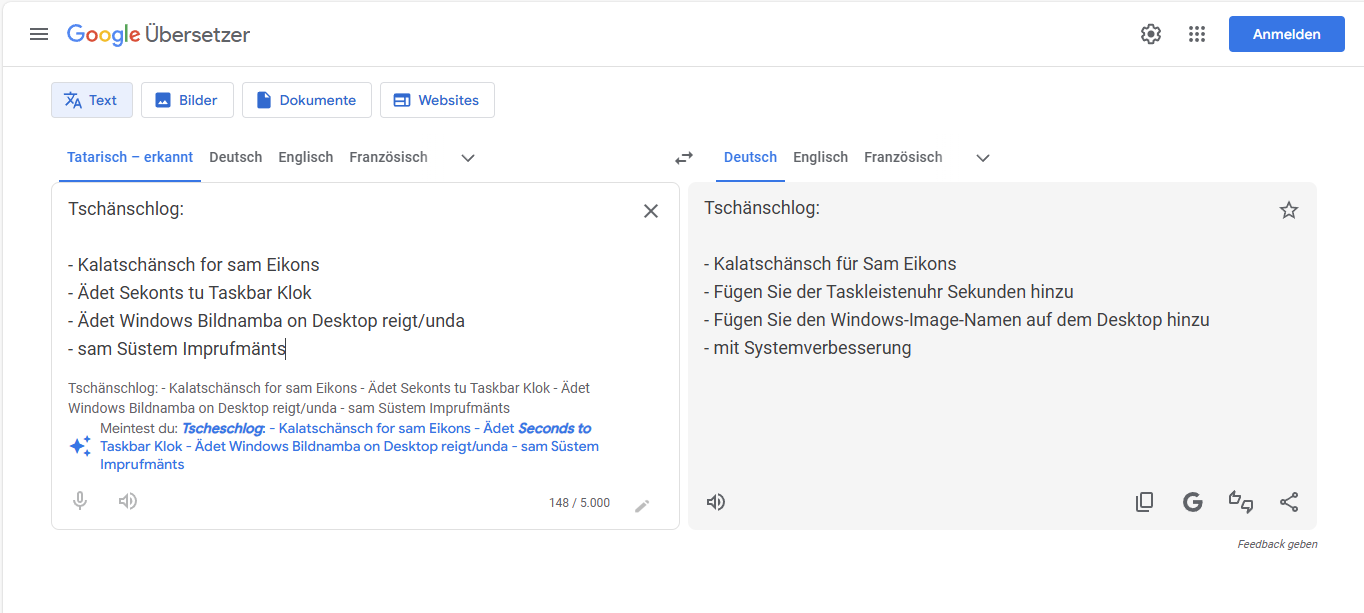Go to Google Übersetzer home logo
Viewport: 1364px width, 613px height.
point(158,35)
